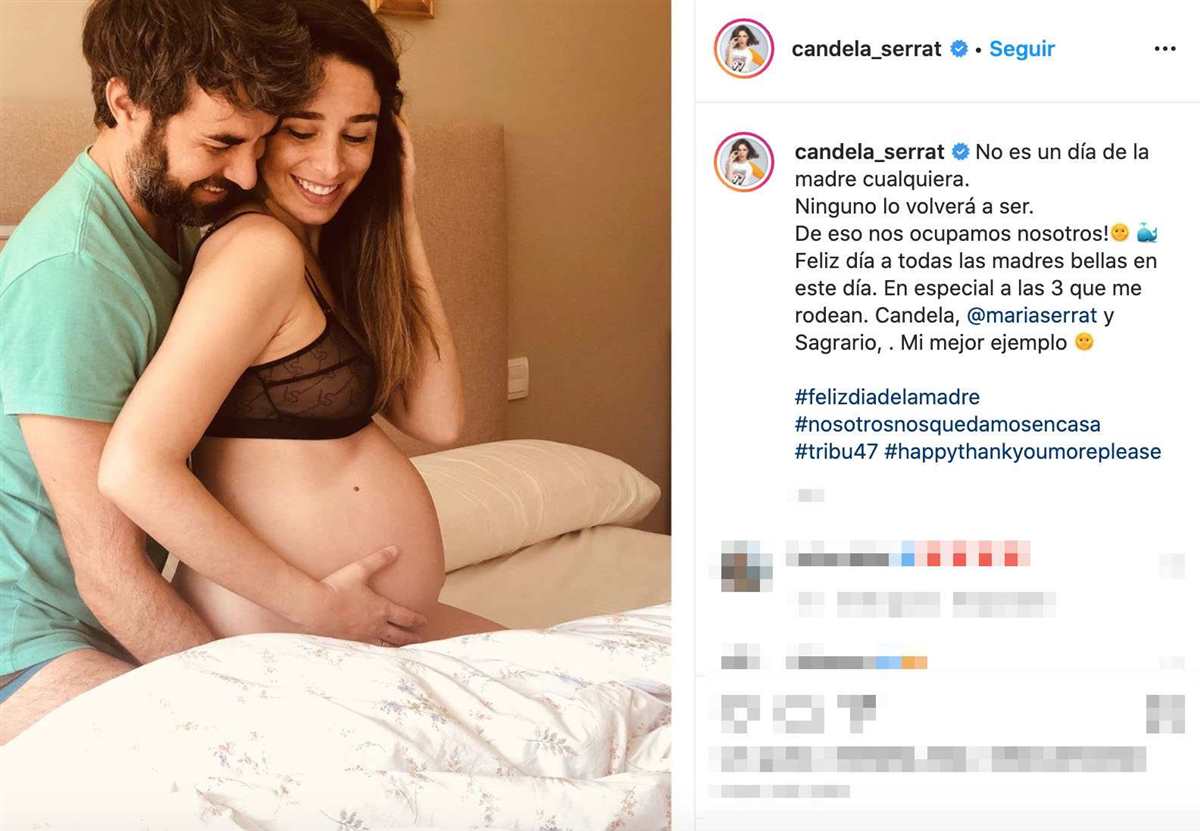The width and height of the screenshot is (1200, 831).
Task: Open candela_serrat profile from header username
Action: coord(867,49)
